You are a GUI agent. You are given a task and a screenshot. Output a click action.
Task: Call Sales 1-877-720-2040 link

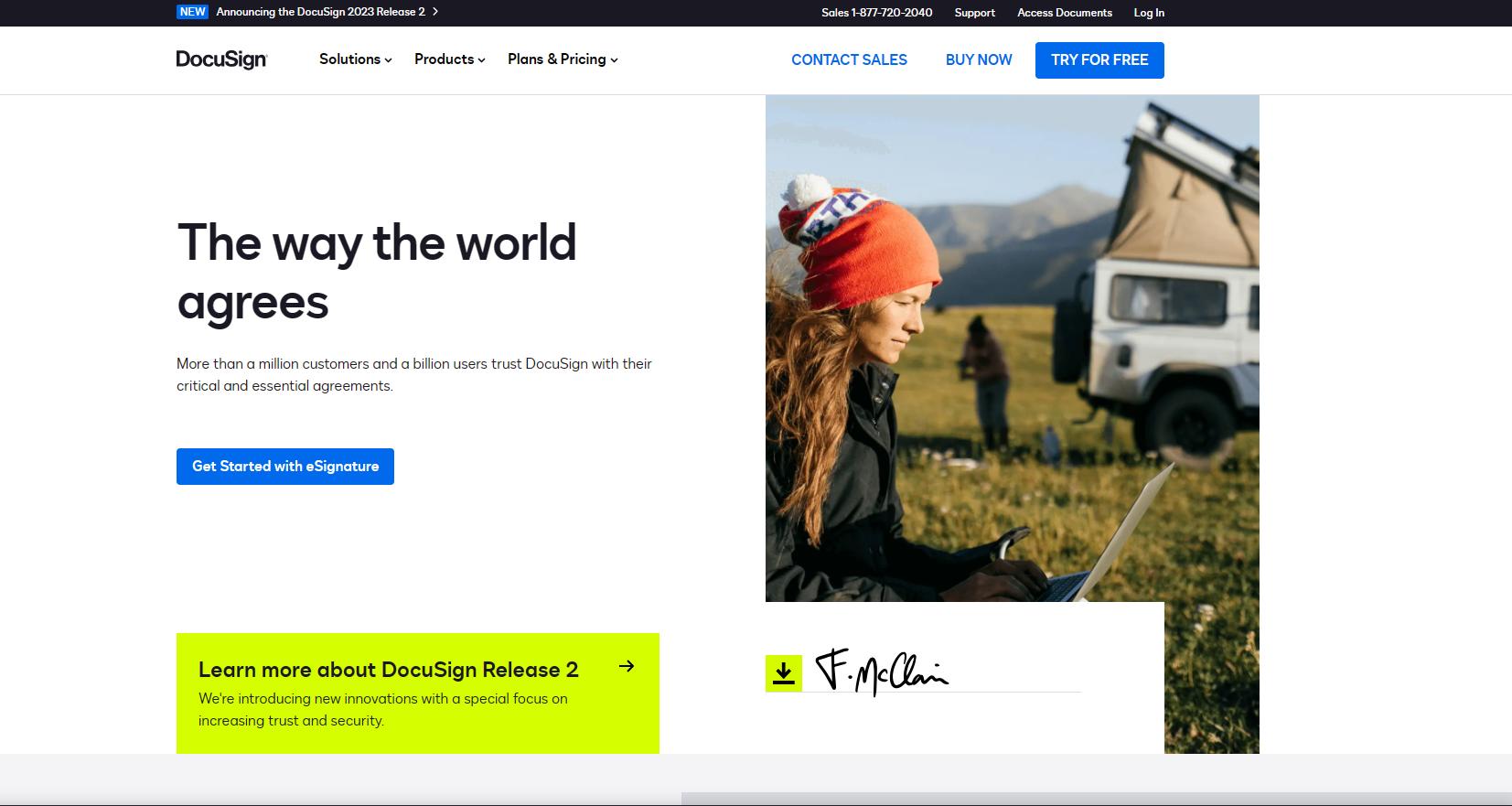pos(877,13)
